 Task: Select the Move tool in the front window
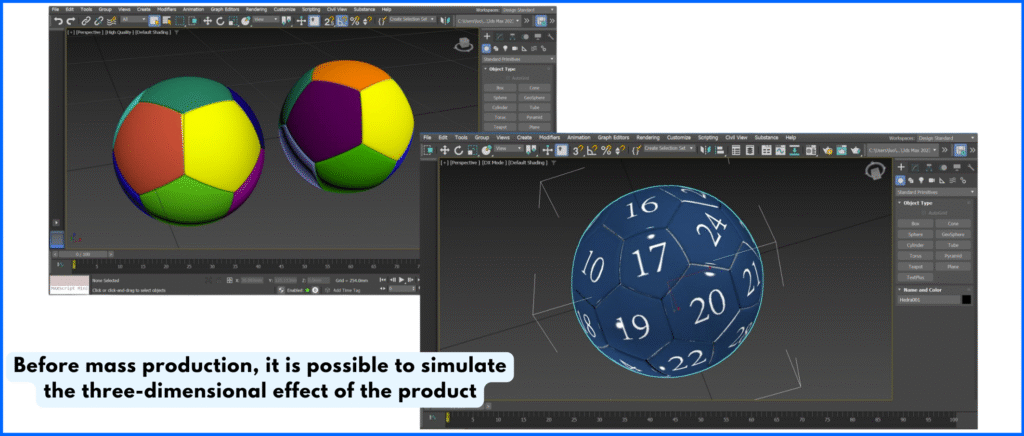(444, 150)
